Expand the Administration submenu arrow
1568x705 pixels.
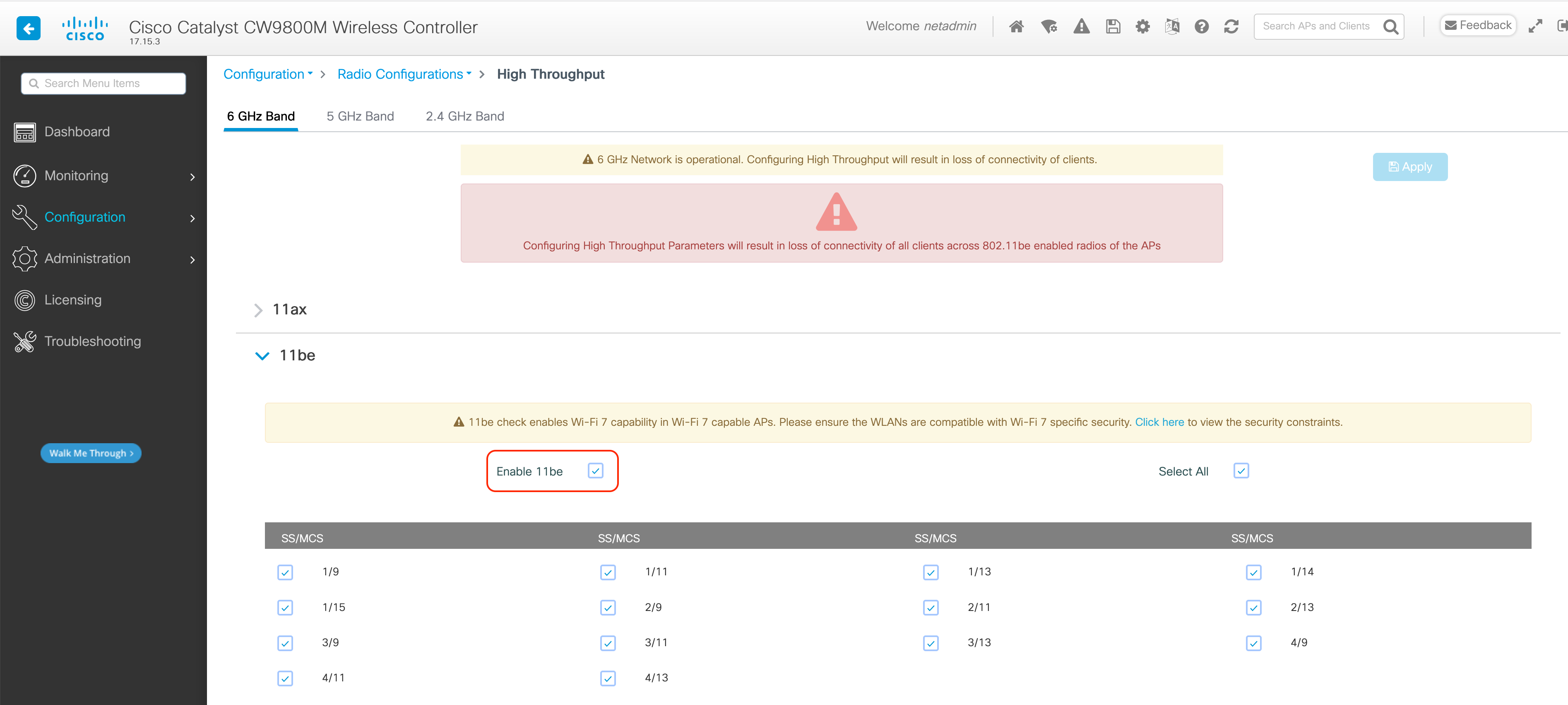pyautogui.click(x=192, y=260)
